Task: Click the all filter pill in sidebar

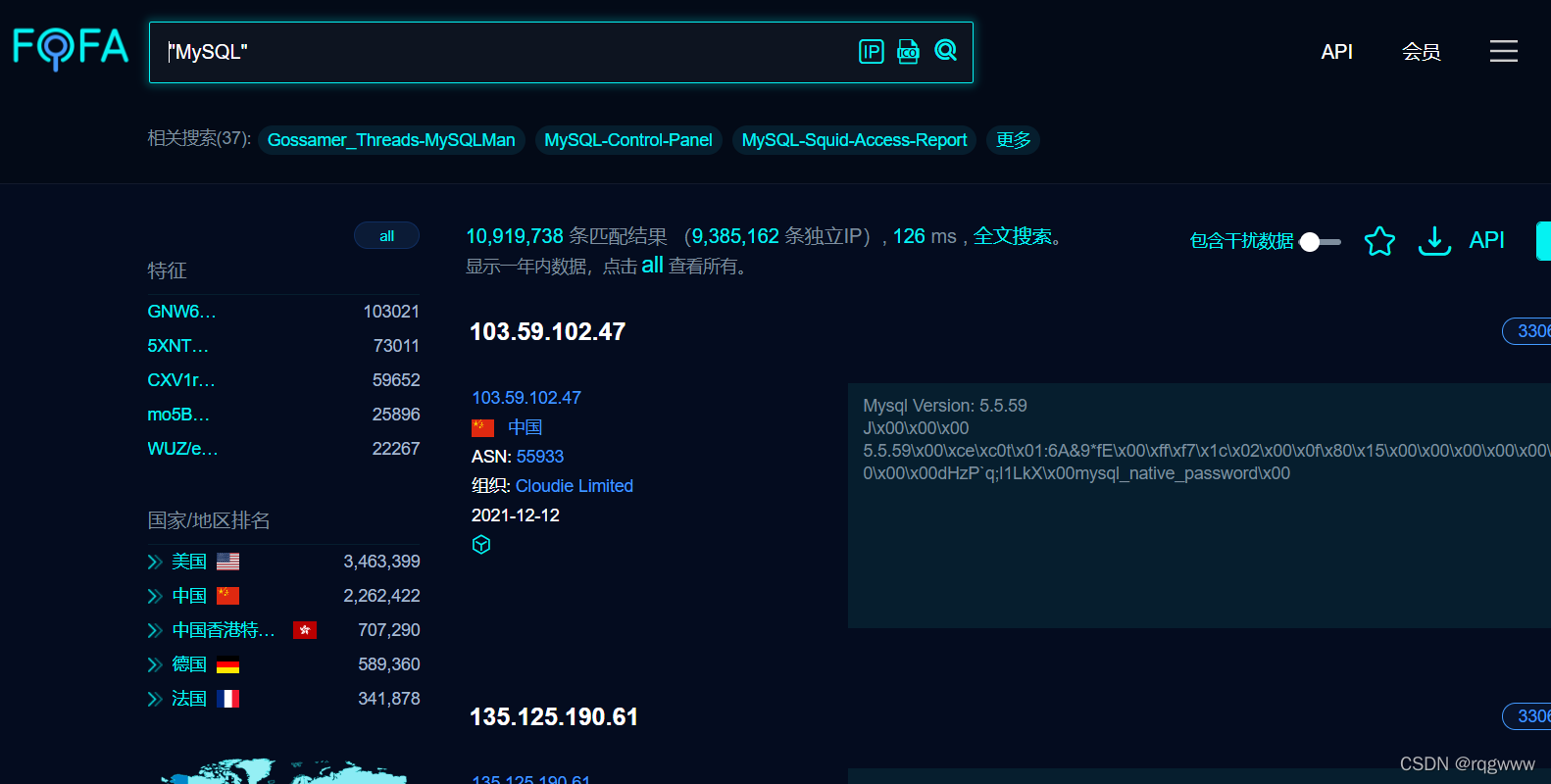Action: (x=387, y=235)
